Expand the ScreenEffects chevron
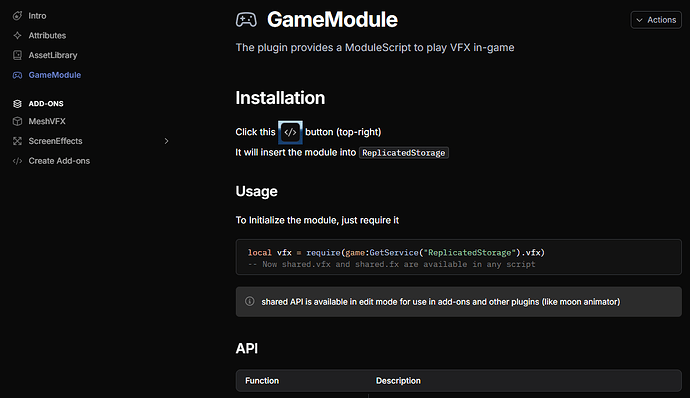The height and width of the screenshot is (398, 690). pos(166,141)
